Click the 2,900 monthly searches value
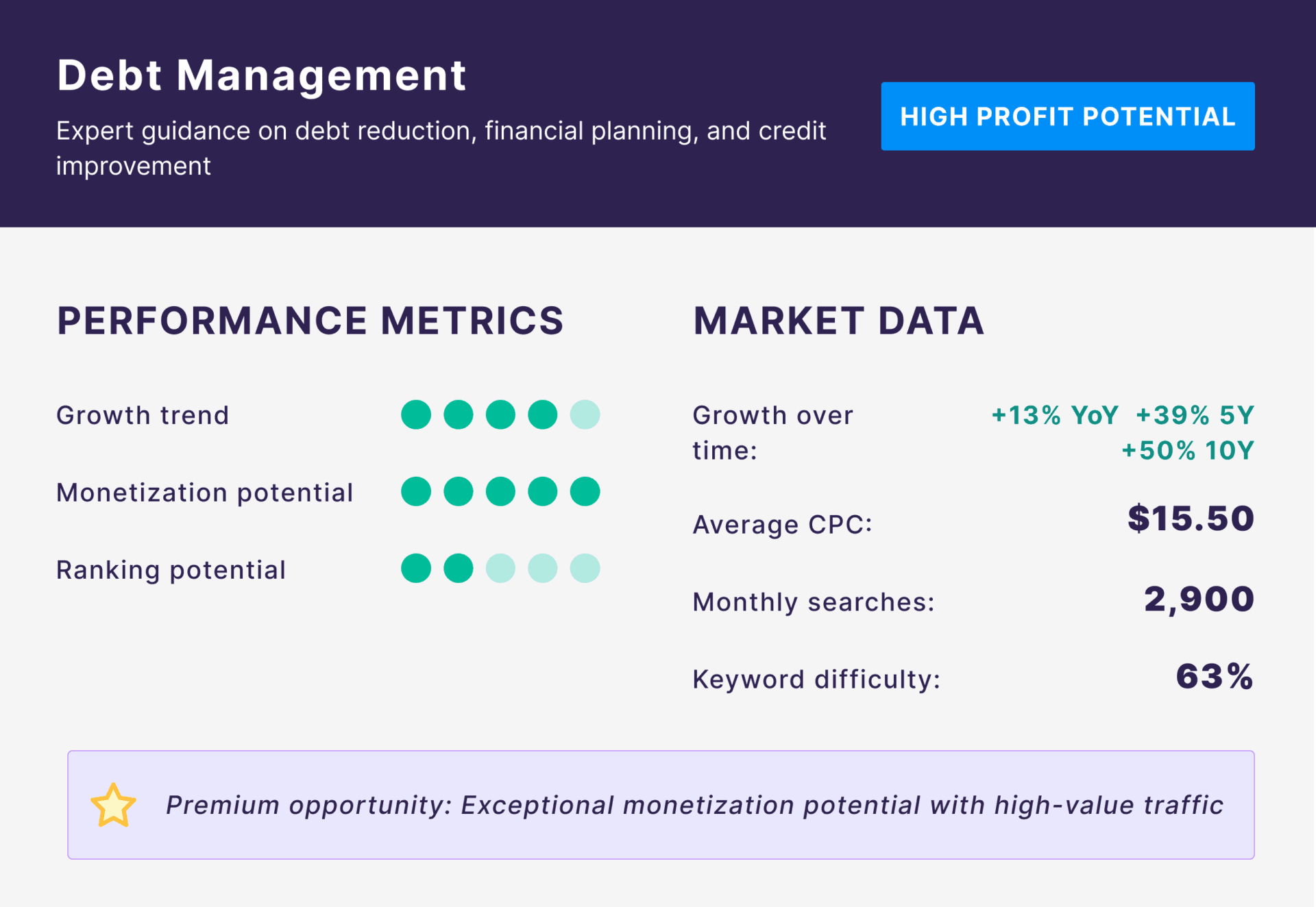This screenshot has height=907, width=1316. (x=1199, y=599)
